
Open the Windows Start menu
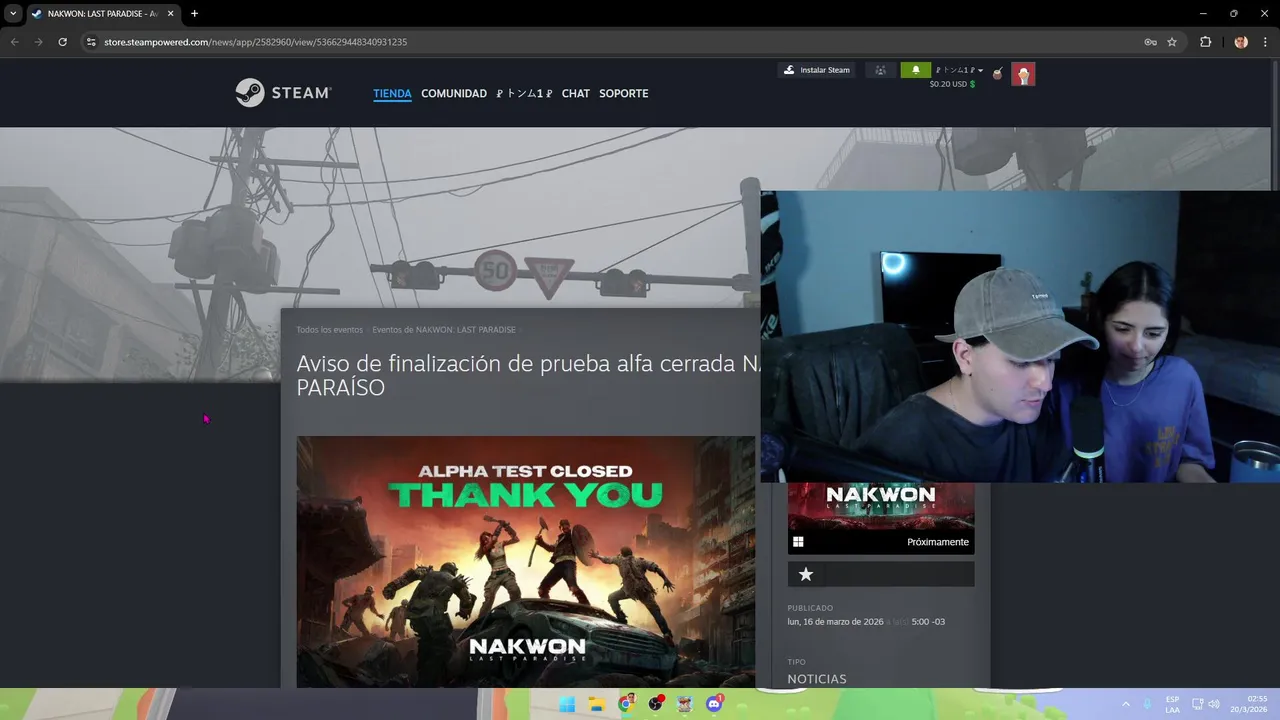pos(567,704)
